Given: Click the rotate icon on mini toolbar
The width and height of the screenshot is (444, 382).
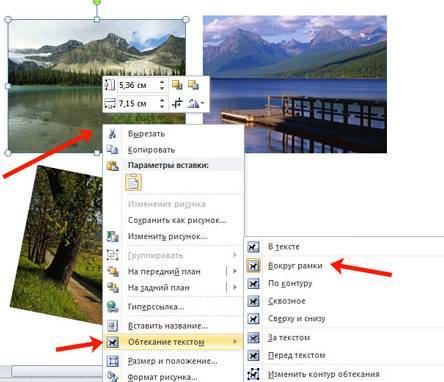Looking at the screenshot, I should click(193, 103).
